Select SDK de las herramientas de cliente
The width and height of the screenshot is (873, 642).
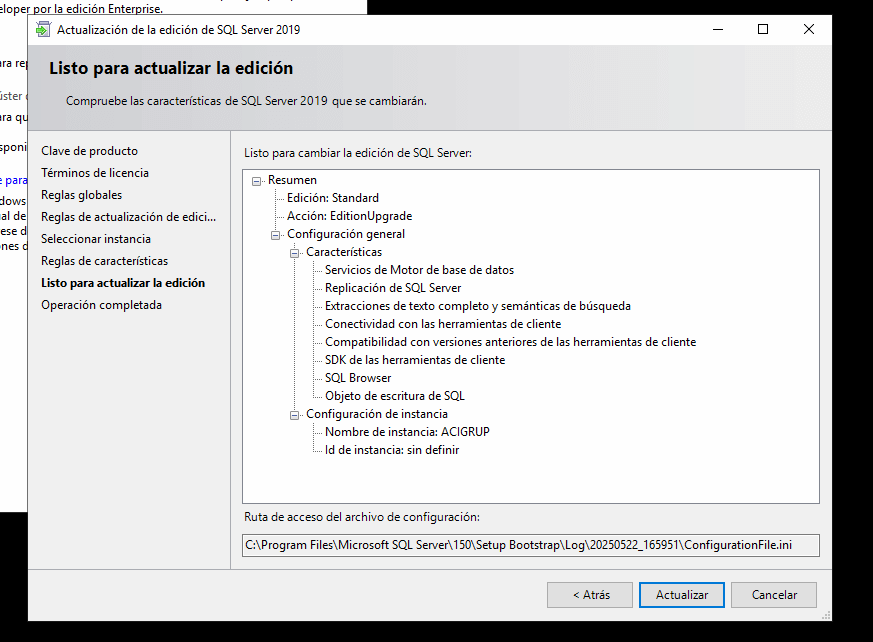tap(415, 360)
